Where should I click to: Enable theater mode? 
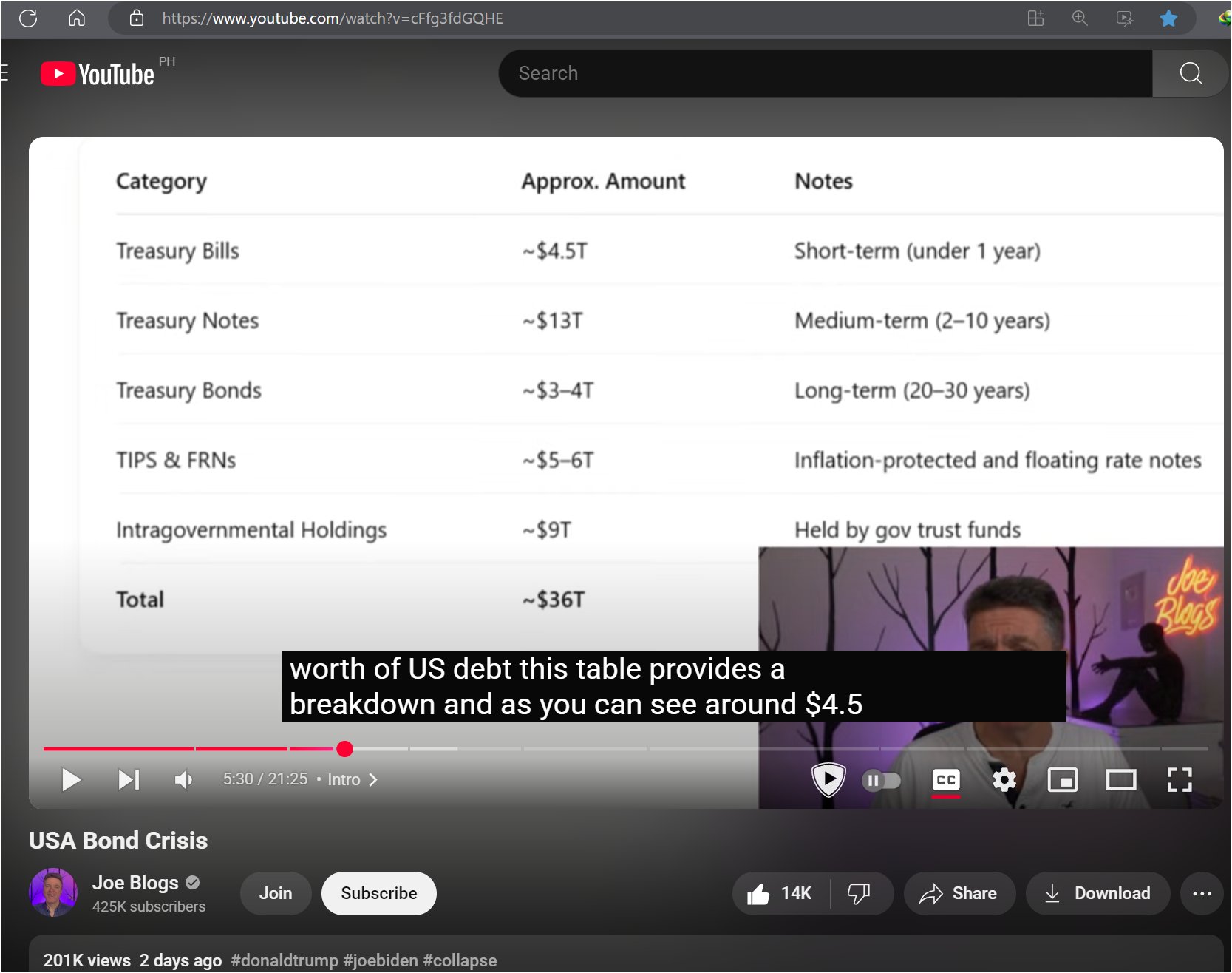tap(1120, 779)
